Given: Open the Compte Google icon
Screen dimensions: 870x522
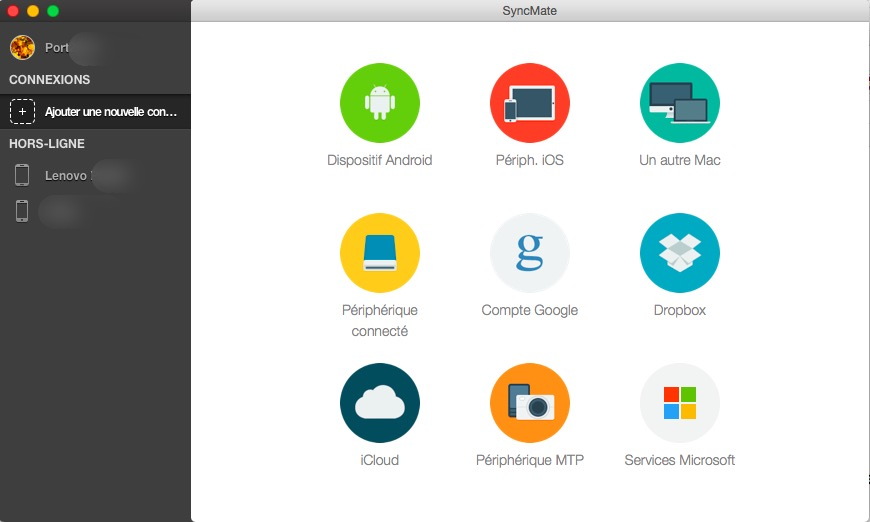Looking at the screenshot, I should click(529, 253).
